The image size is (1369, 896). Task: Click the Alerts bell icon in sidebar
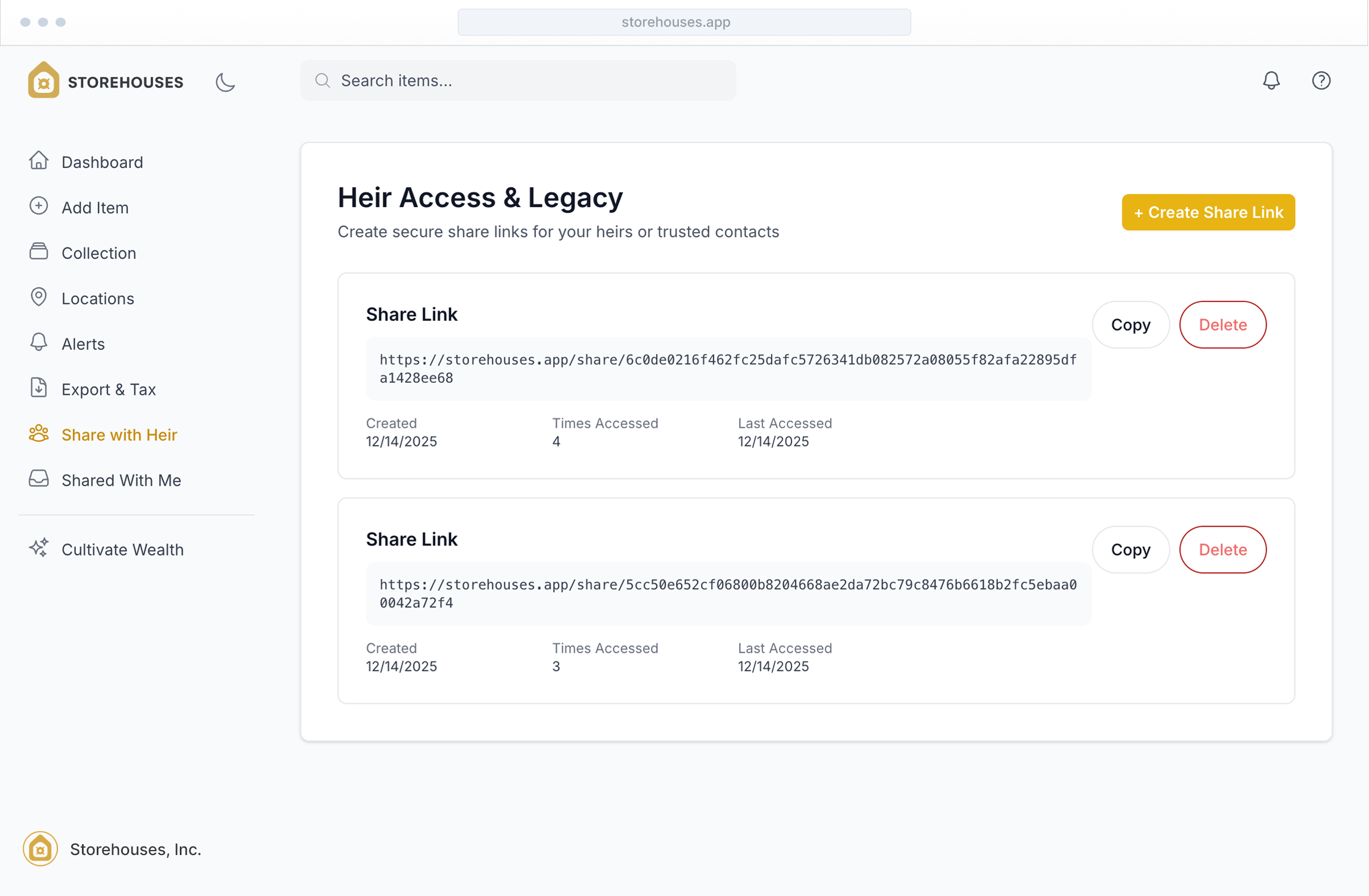tap(39, 342)
